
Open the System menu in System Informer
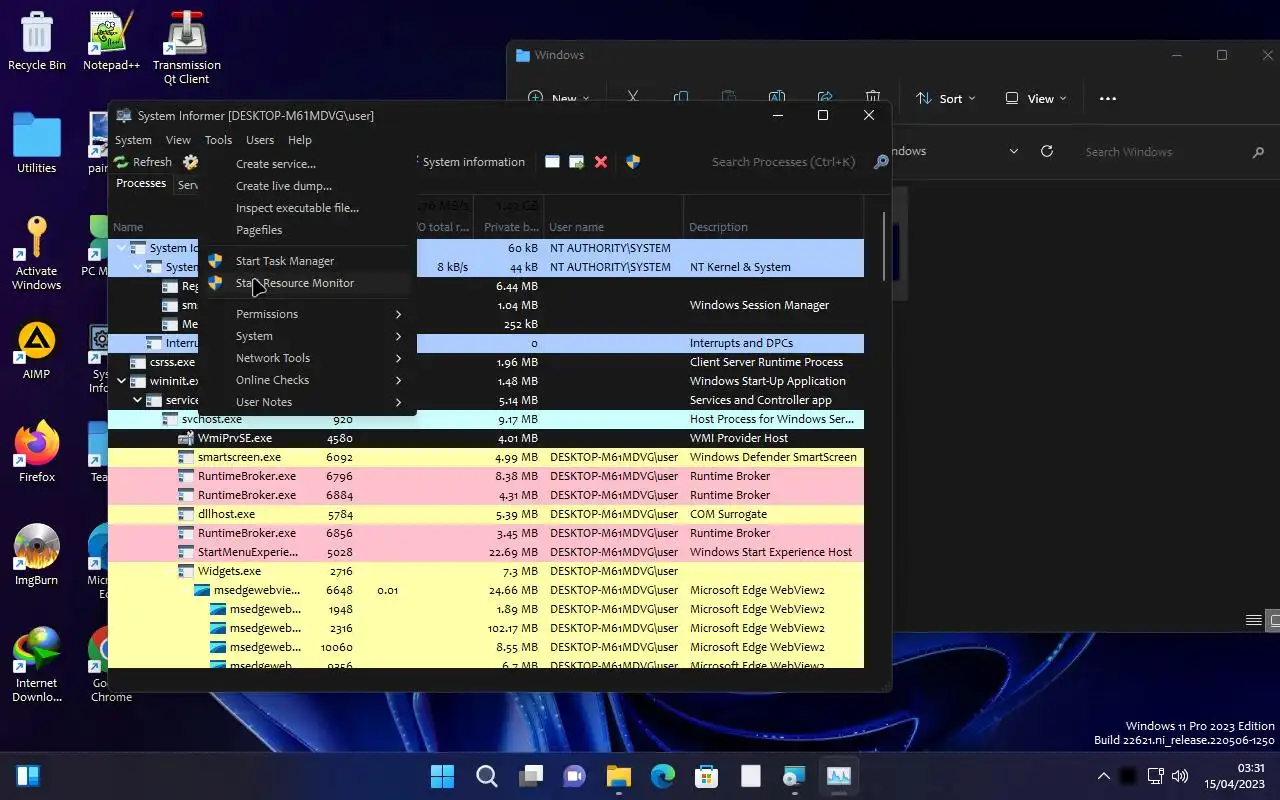(133, 140)
